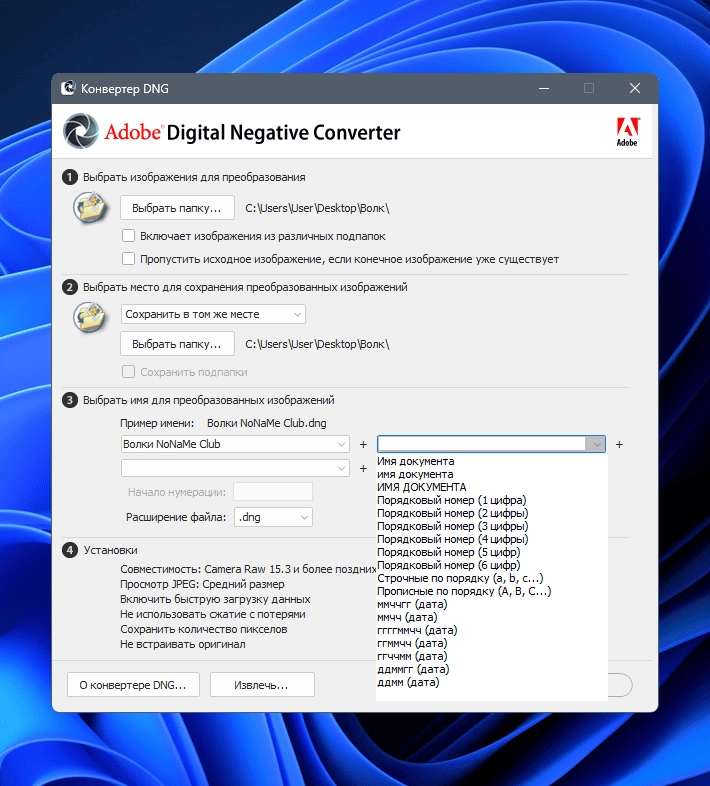This screenshot has height=786, width=710.
Task: Click the plus sign right of the open dropdown
Action: (619, 445)
